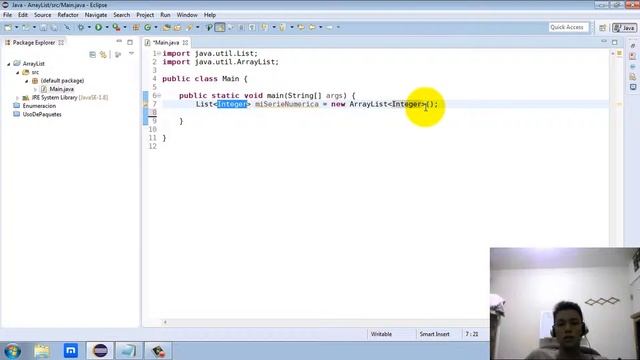The height and width of the screenshot is (360, 640).
Task: Open the New icon dropdown arrow
Action: 17,27
